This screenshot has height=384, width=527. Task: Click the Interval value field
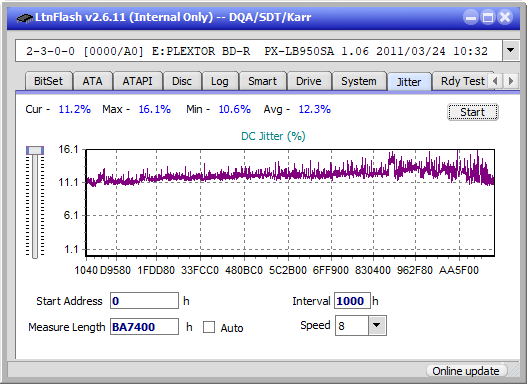tap(352, 301)
